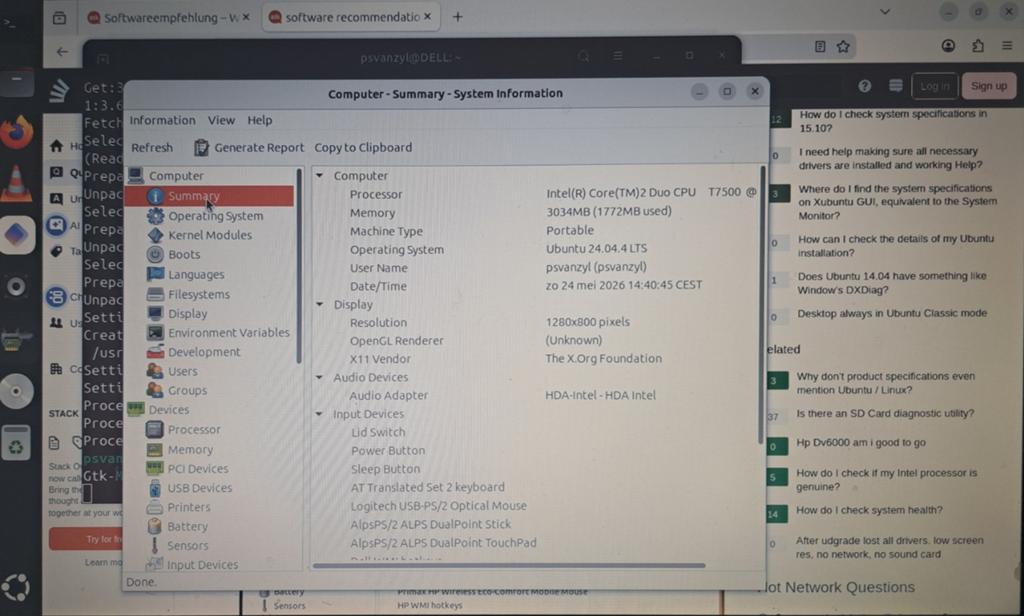1024x616 pixels.
Task: Collapse the Display section in details pane
Action: tap(320, 304)
